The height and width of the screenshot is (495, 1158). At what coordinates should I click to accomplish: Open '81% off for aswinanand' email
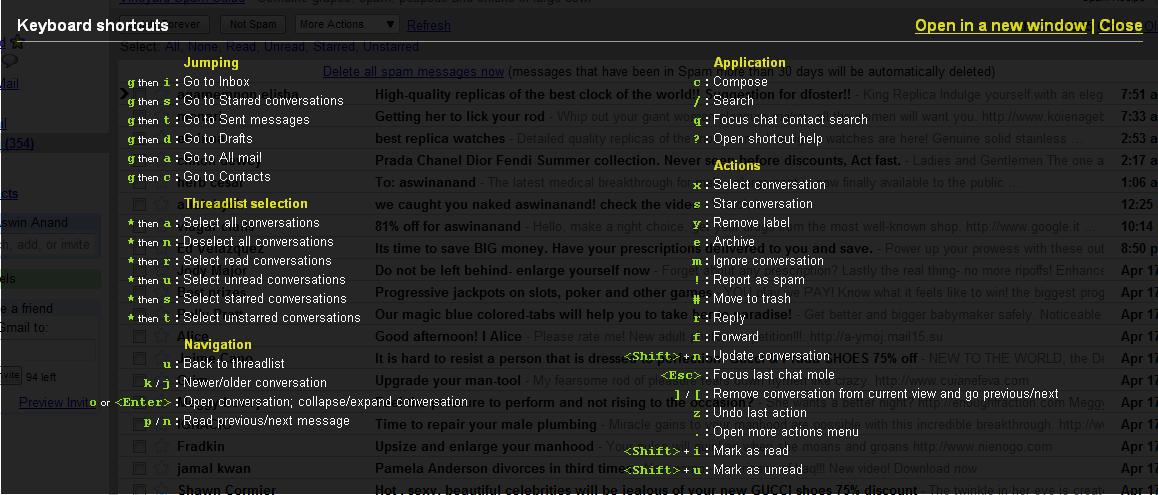448,227
